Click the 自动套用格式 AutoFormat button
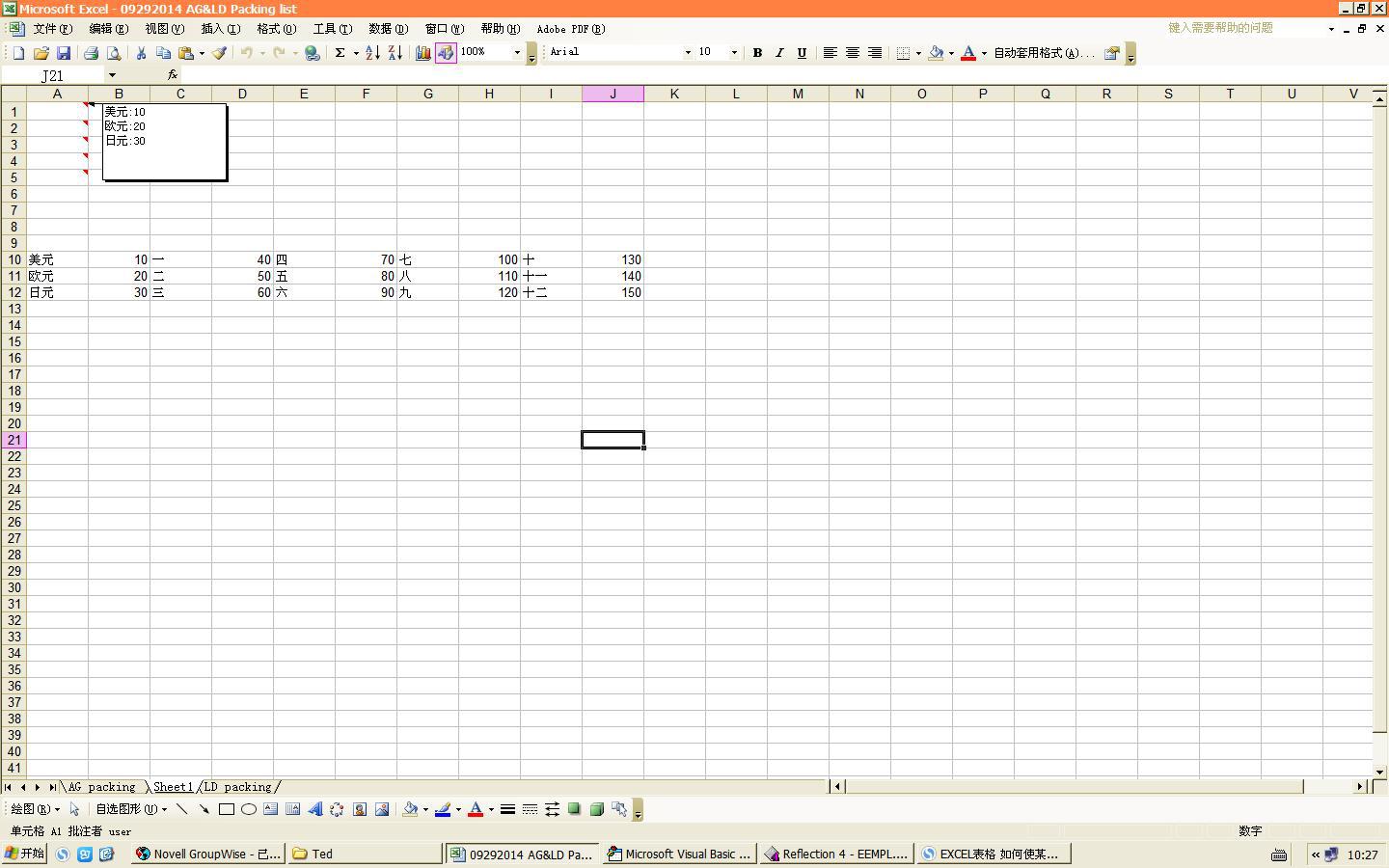1389x868 pixels. point(1044,53)
